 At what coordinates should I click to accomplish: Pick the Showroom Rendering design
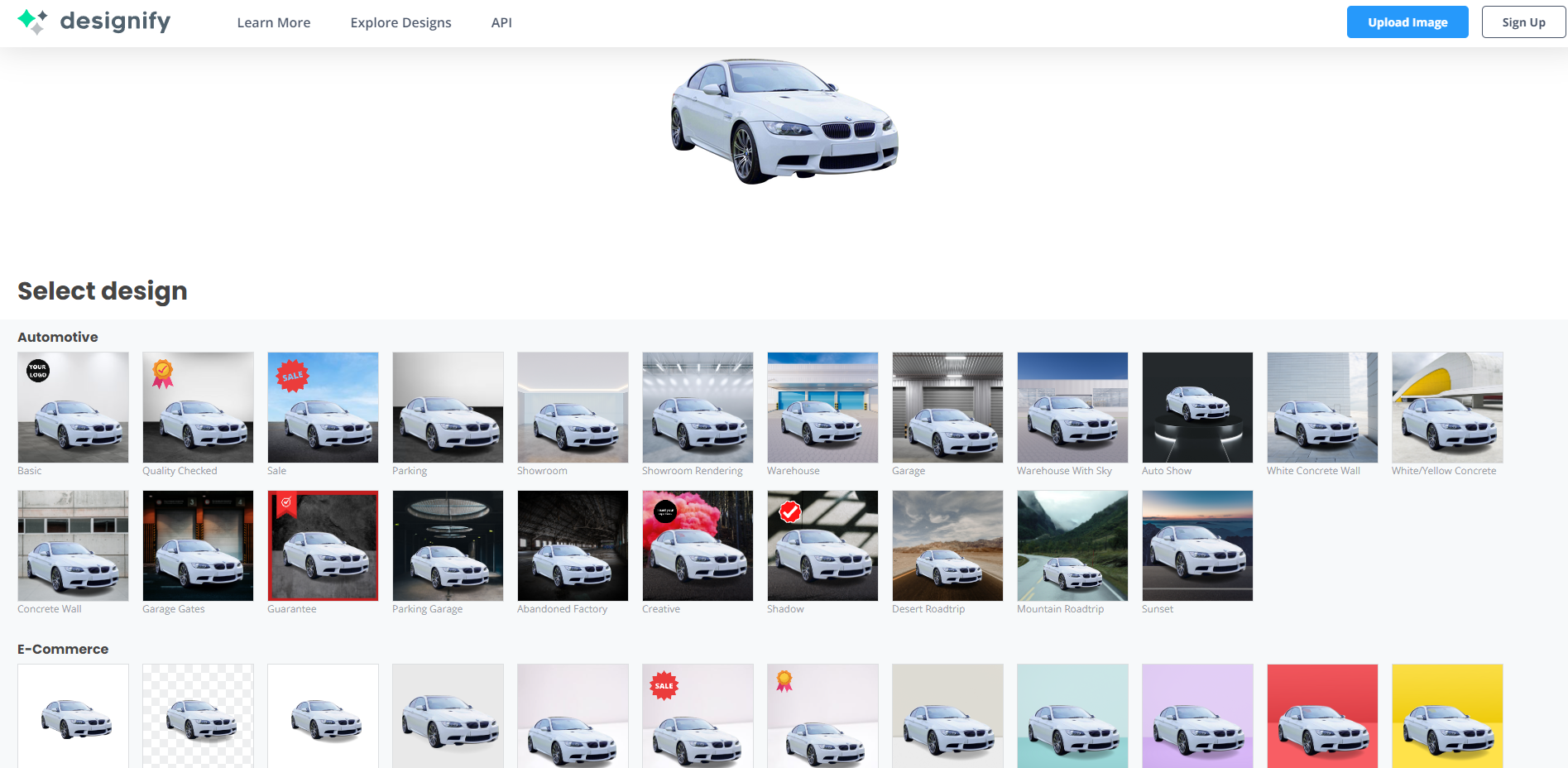[x=698, y=407]
